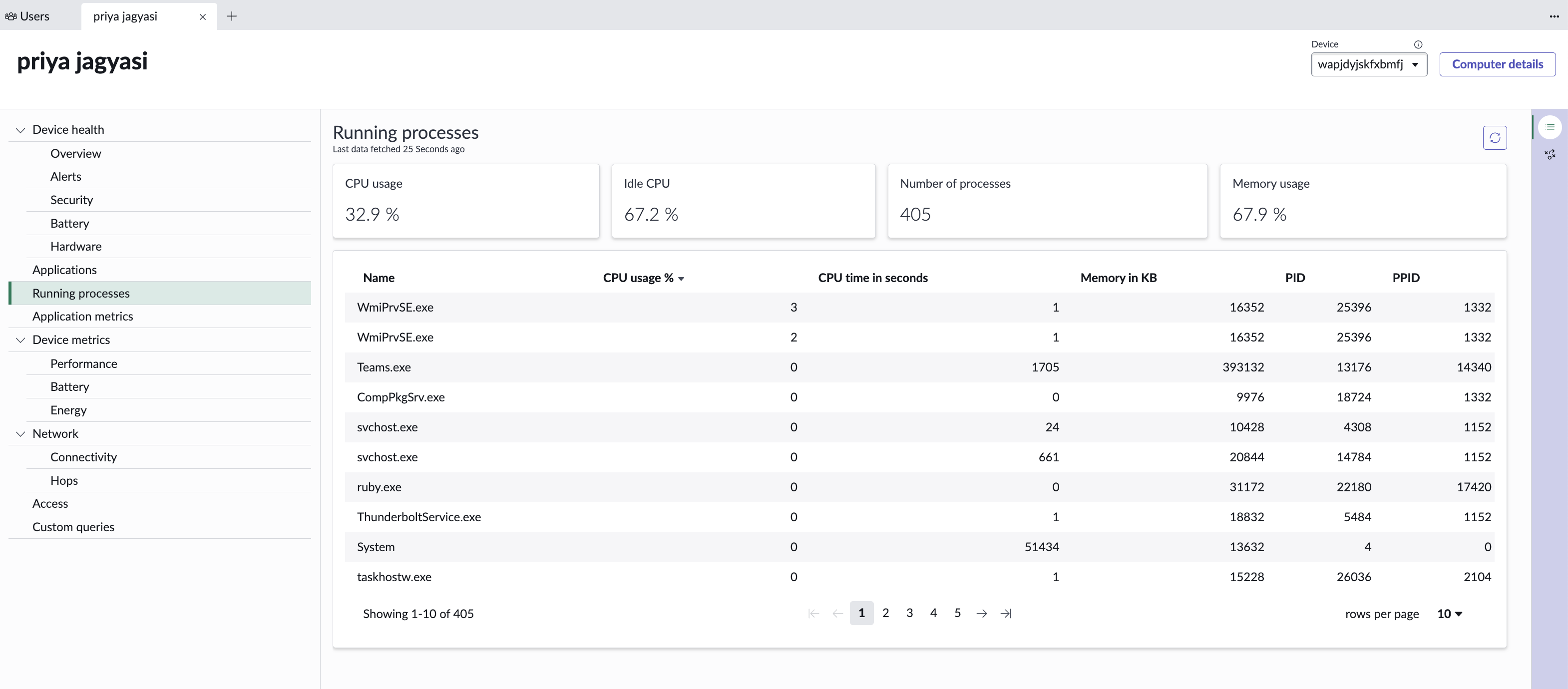Open the Energy page

coord(68,410)
